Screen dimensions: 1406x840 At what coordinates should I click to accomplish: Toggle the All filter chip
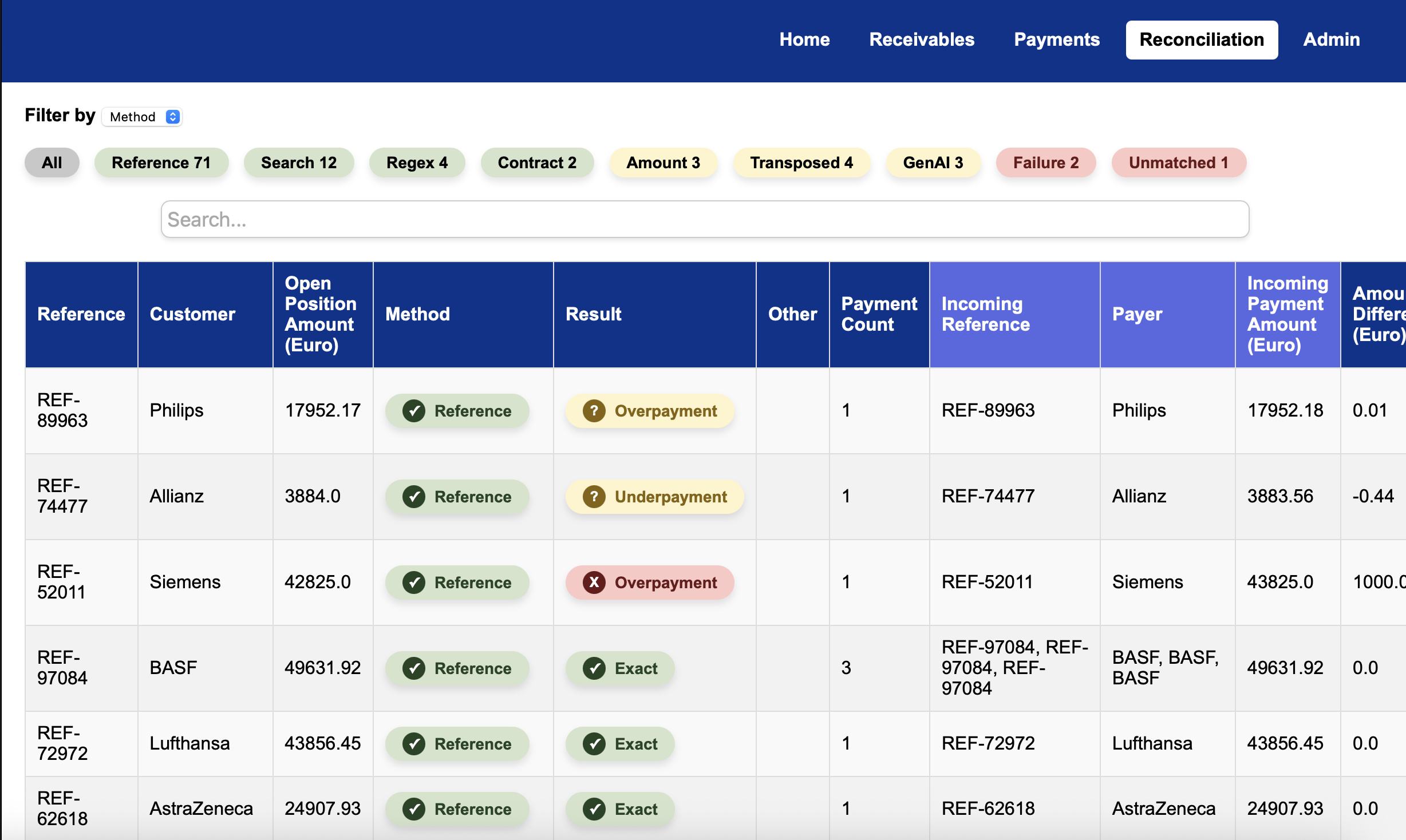52,163
